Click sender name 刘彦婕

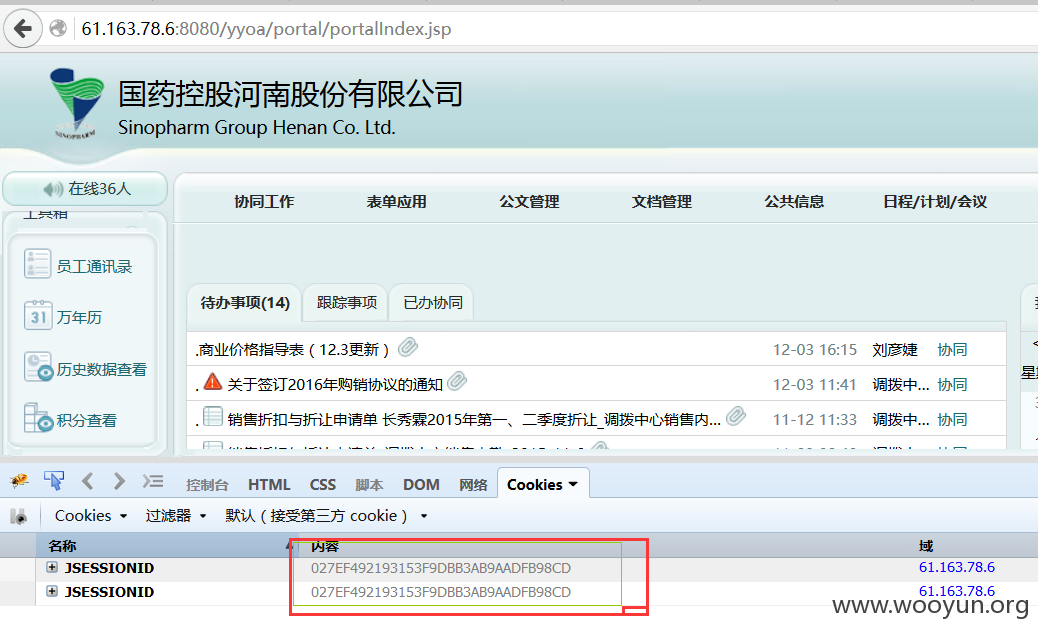point(895,349)
